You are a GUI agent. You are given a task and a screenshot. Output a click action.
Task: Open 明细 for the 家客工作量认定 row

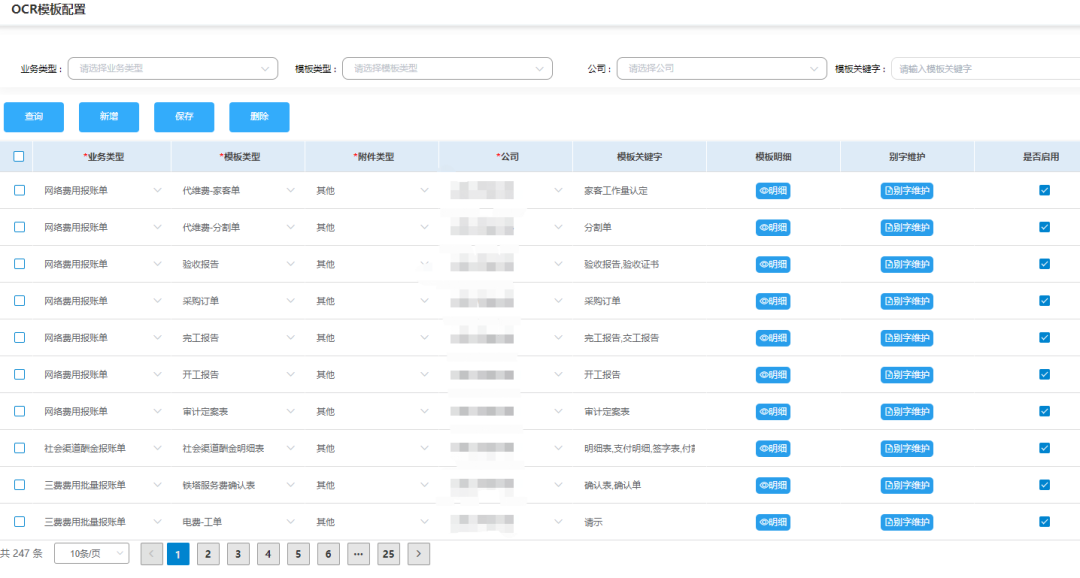point(773,191)
